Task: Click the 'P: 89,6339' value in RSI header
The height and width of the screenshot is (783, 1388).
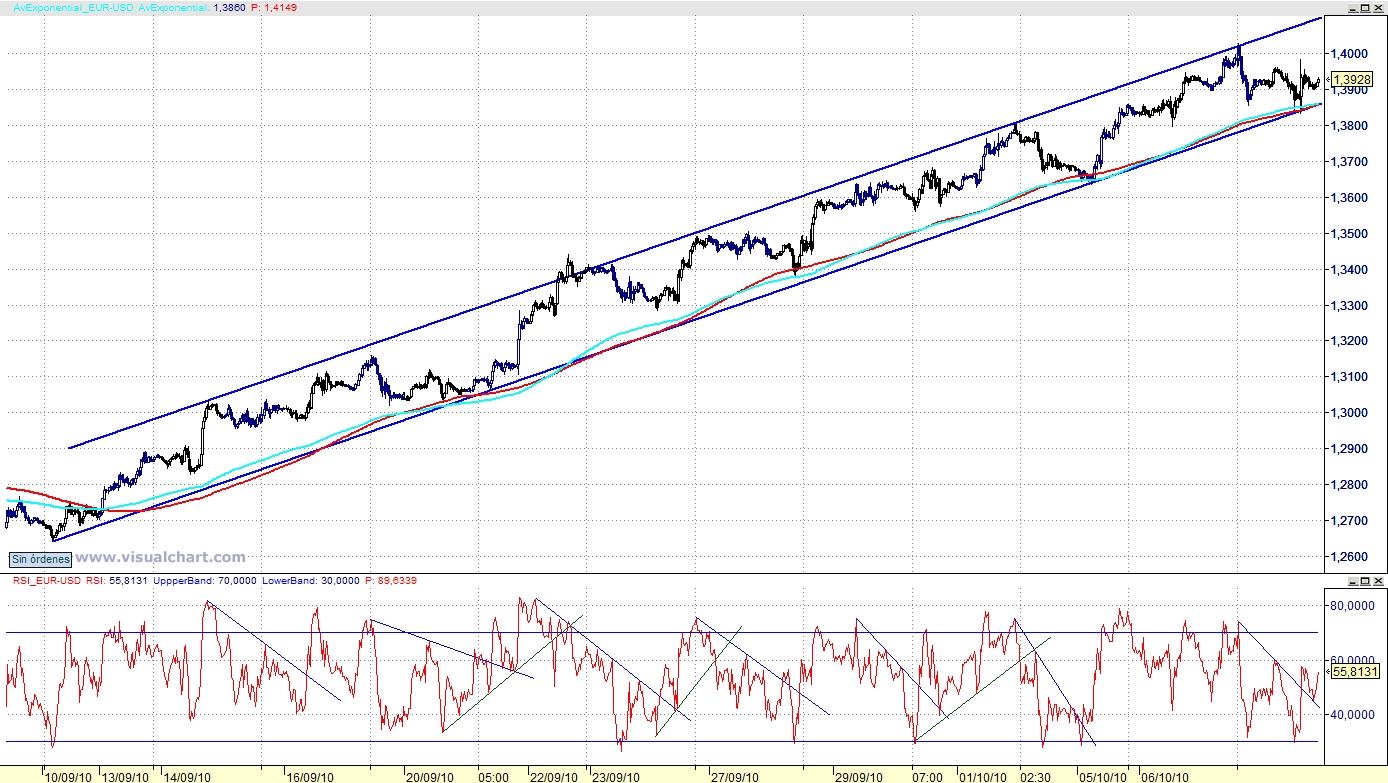Action: (392, 580)
